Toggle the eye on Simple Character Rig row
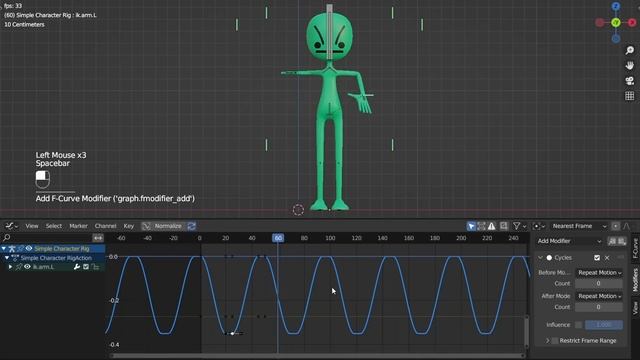This screenshot has height=360, width=640. [x=29, y=248]
